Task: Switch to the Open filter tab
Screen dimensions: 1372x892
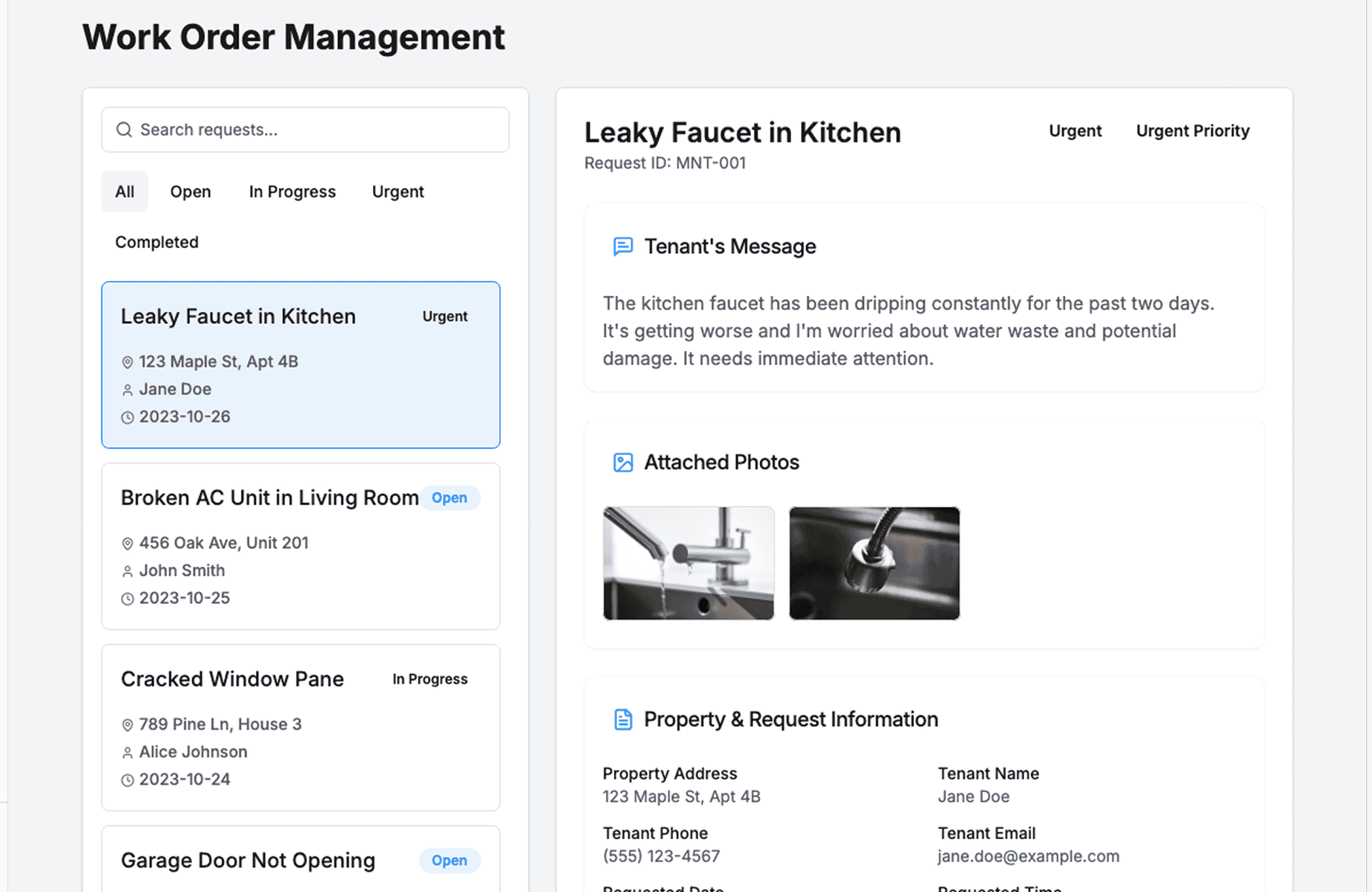Action: pyautogui.click(x=190, y=192)
